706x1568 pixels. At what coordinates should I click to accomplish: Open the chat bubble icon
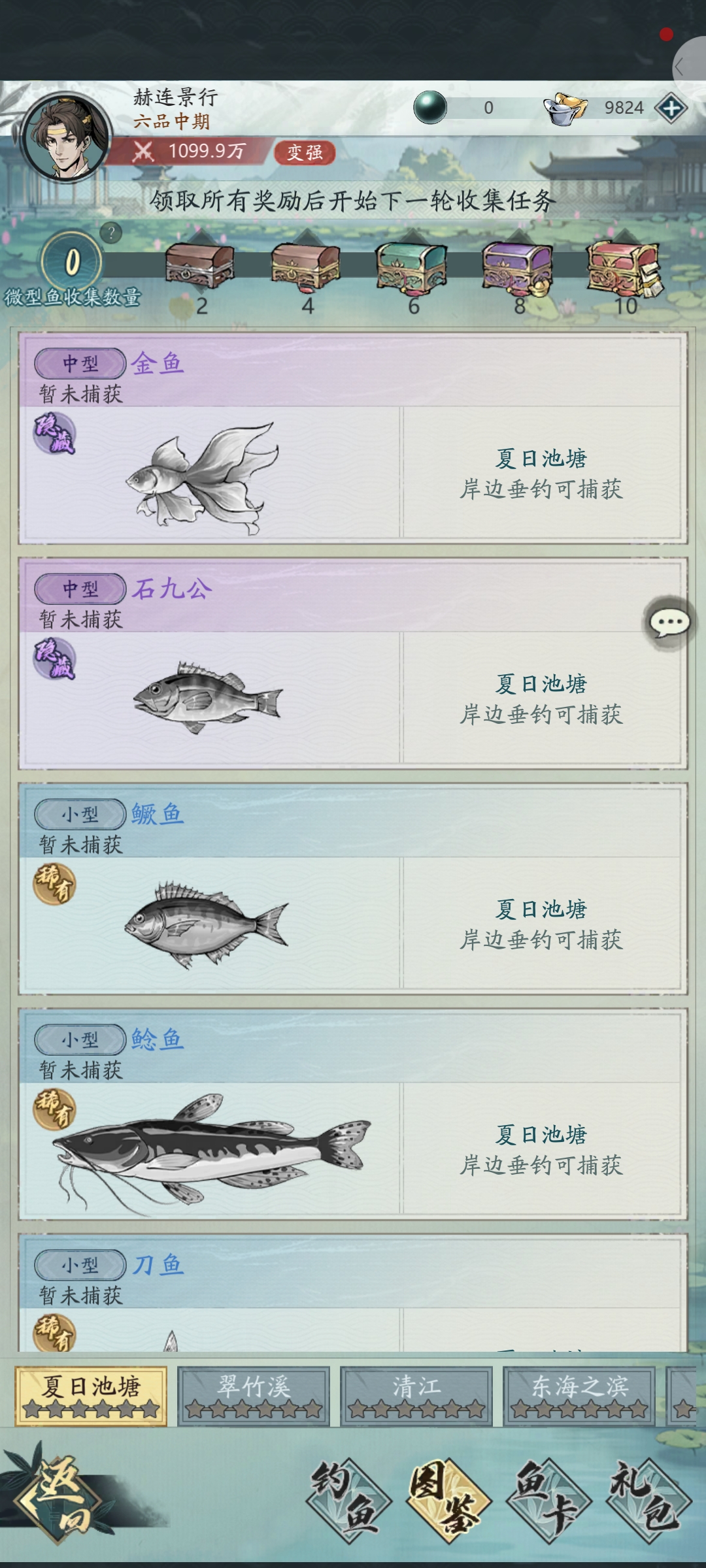point(669,623)
